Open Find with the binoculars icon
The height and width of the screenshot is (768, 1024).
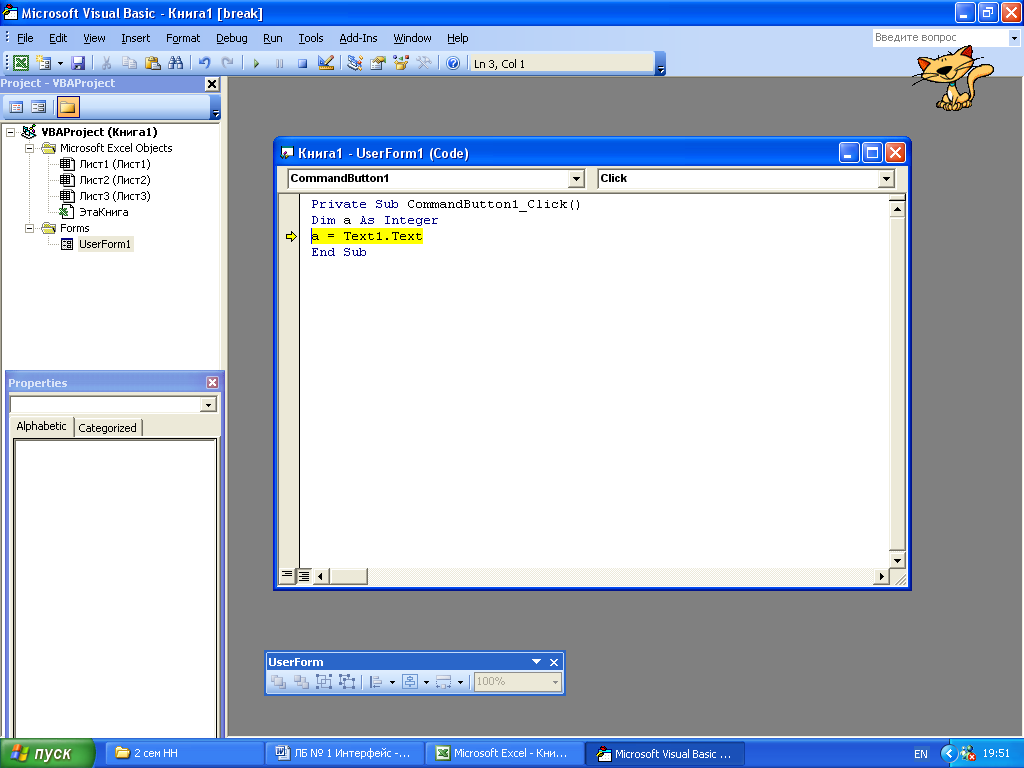click(175, 63)
